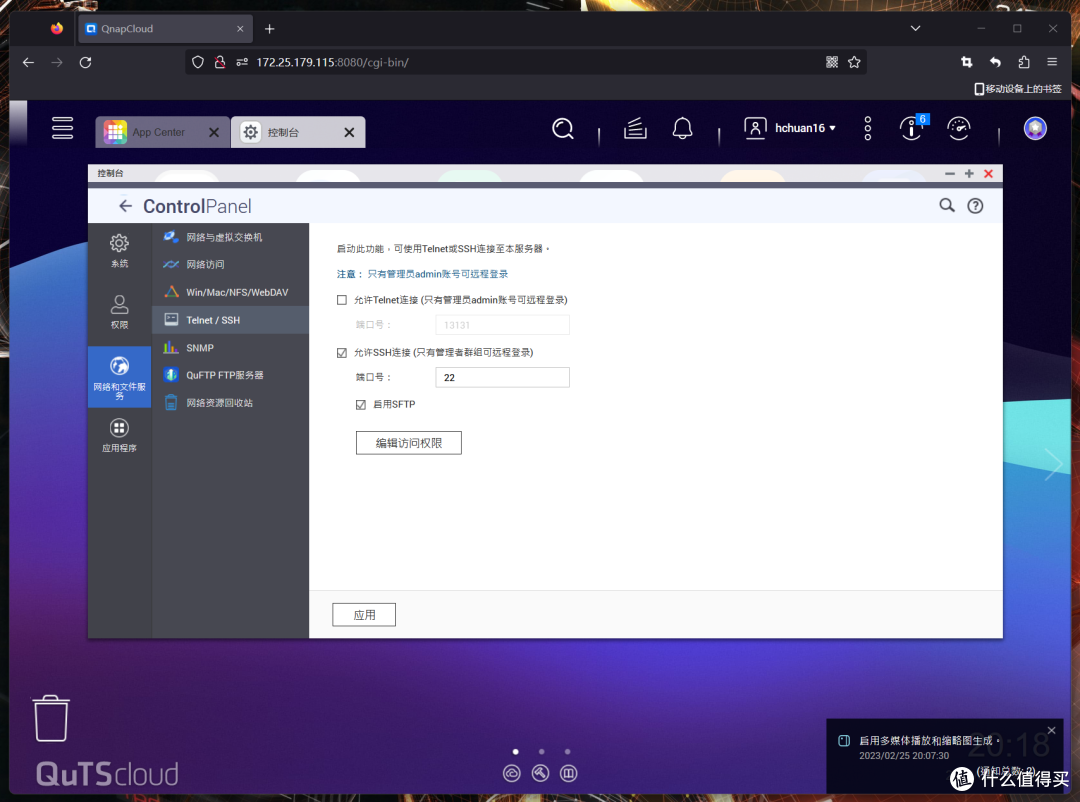This screenshot has height=802, width=1080.
Task: Click middle bottom desktop circular icon
Action: click(541, 773)
